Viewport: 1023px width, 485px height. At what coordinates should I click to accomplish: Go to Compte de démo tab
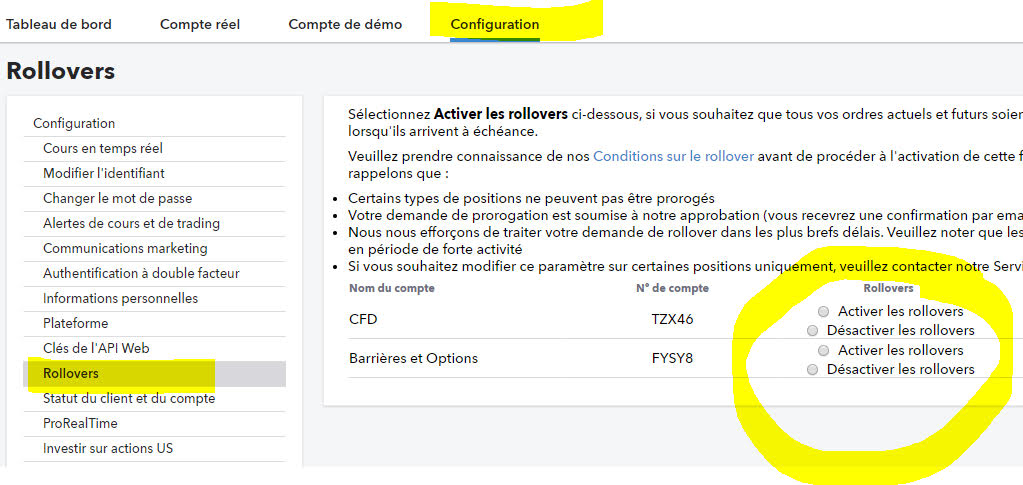345,24
